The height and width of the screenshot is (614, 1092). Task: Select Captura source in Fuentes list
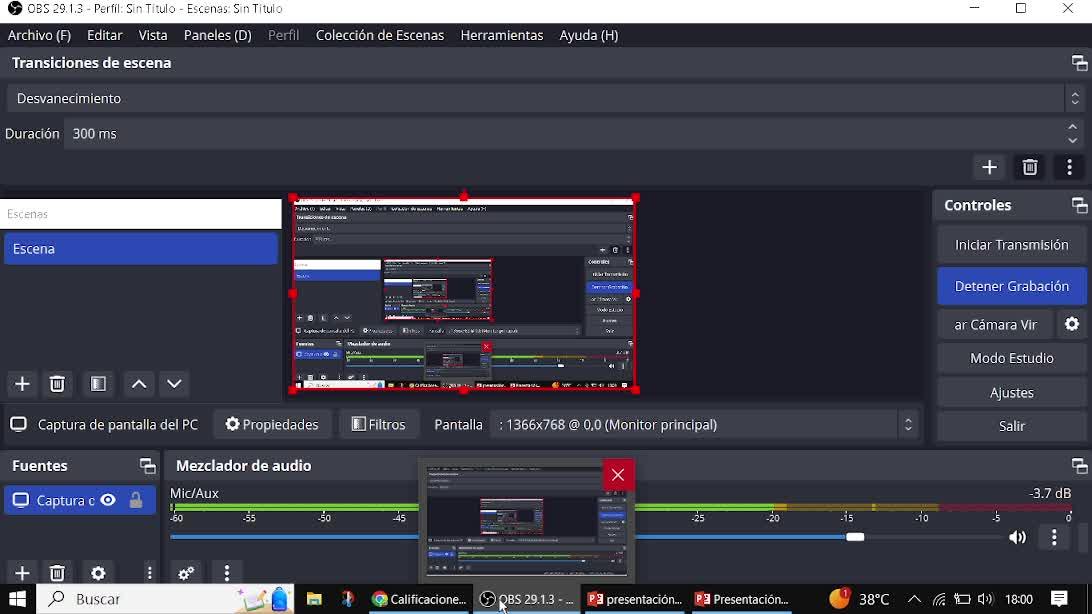(x=80, y=501)
